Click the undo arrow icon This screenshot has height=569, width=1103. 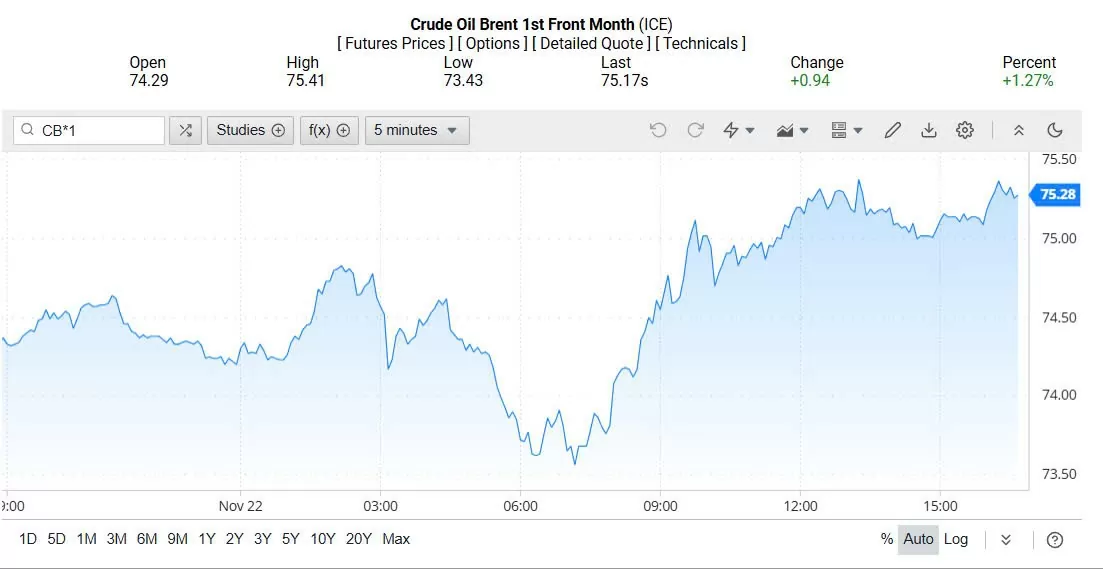(658, 130)
